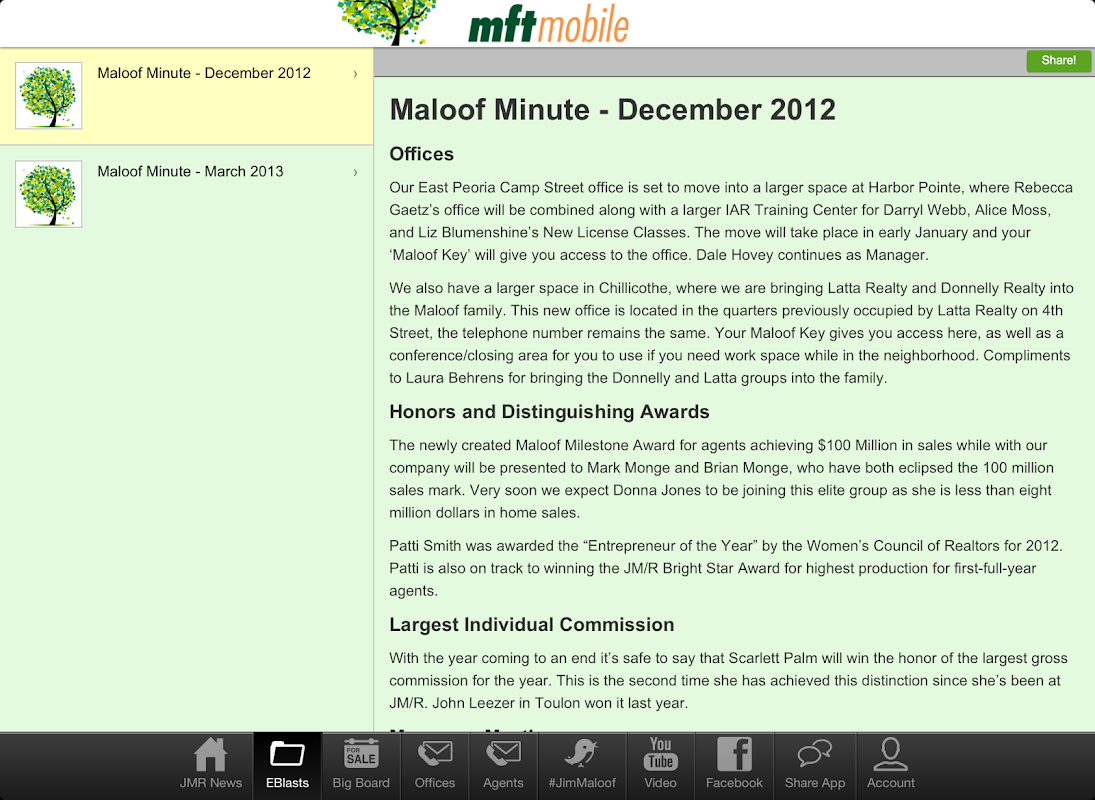The image size is (1095, 800).
Task: Click the Largest Individual Commission heading
Action: tap(531, 625)
